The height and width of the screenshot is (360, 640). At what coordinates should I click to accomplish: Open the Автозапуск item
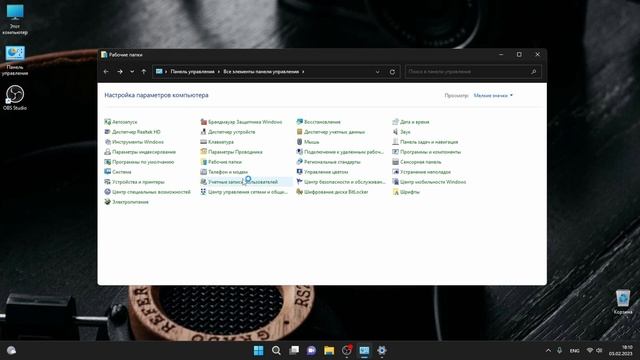click(121, 122)
